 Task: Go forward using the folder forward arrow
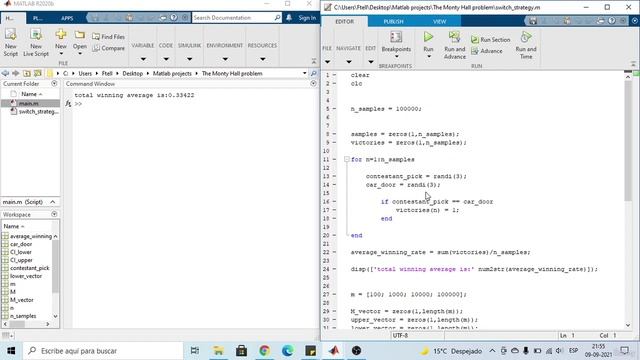(16, 73)
